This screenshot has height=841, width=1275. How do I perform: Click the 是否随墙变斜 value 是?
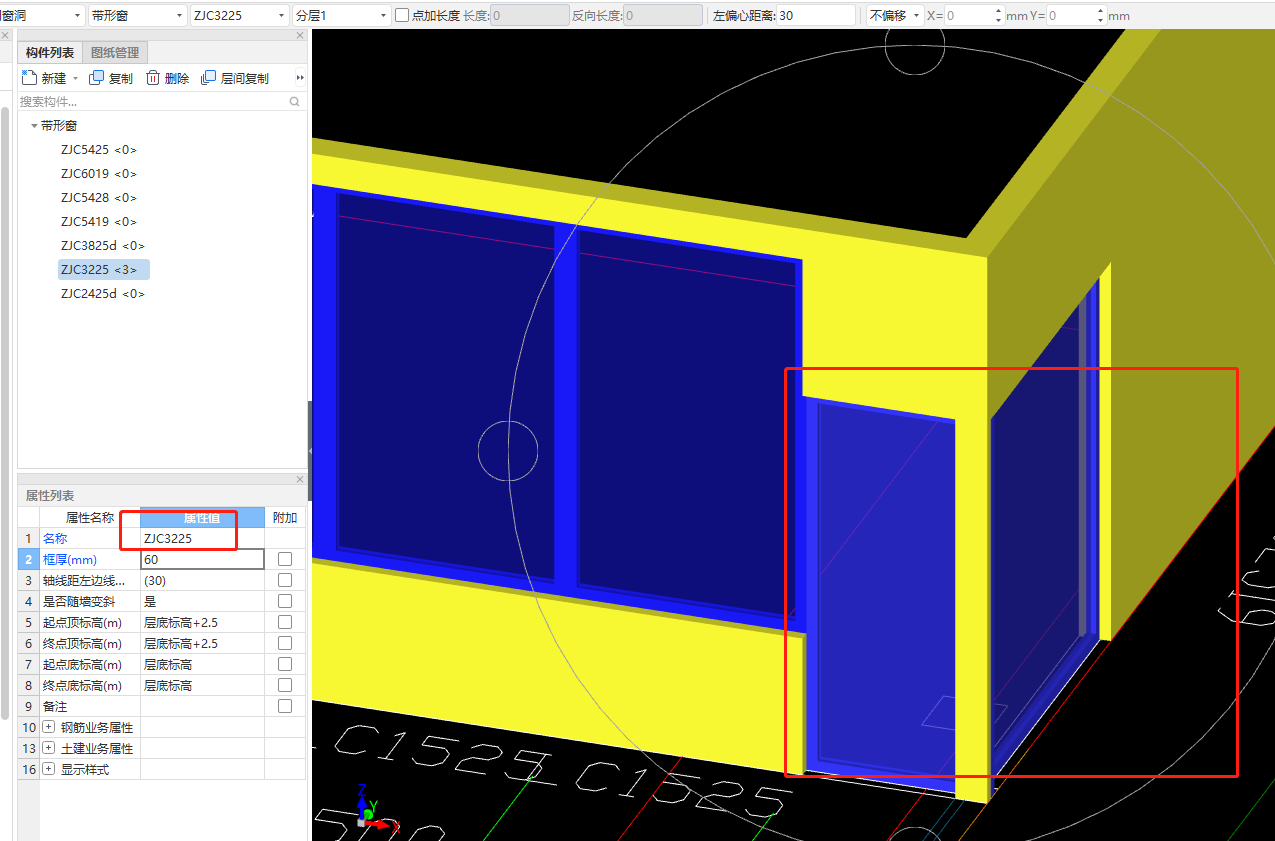click(x=202, y=601)
